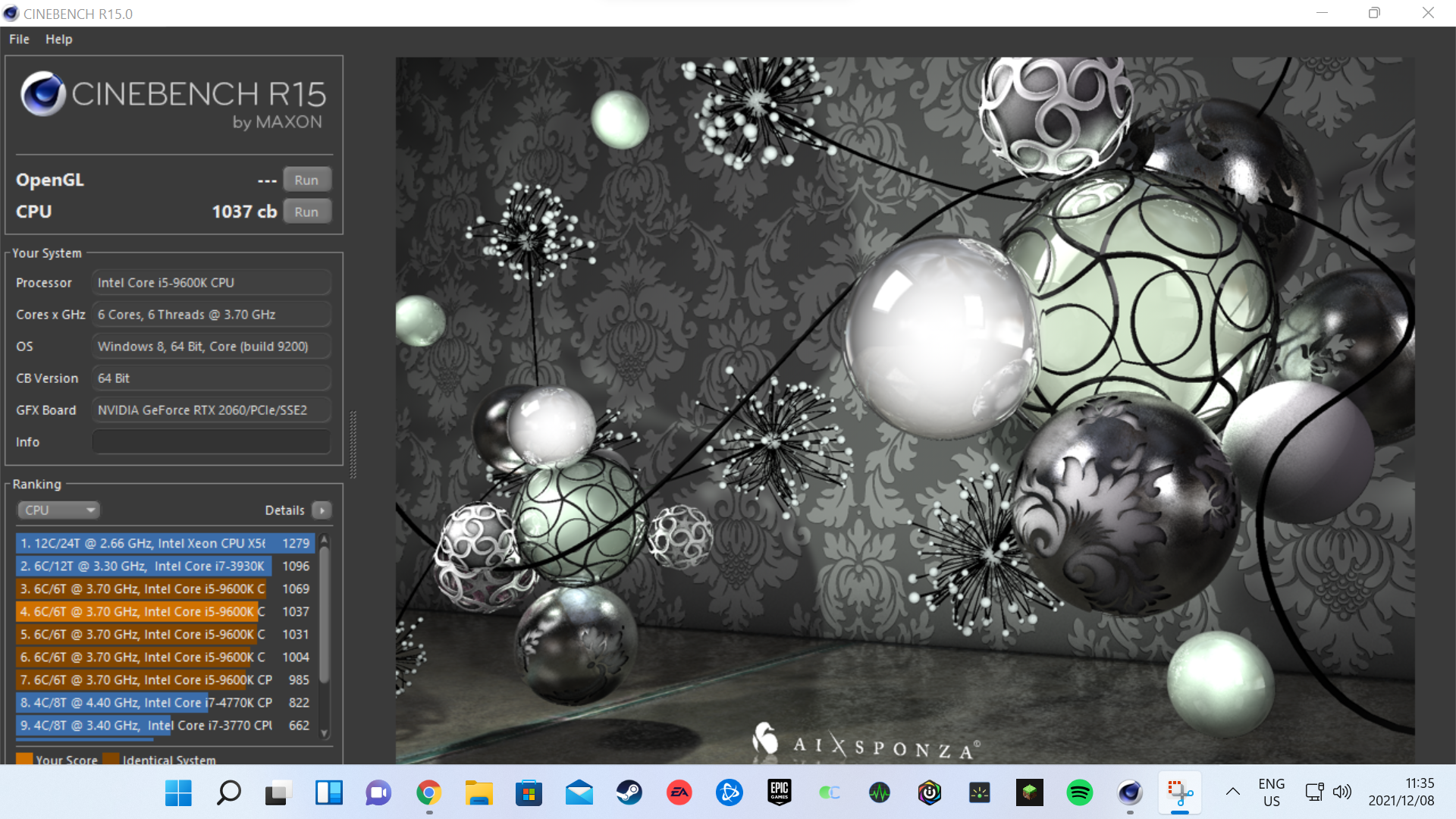Launch Battle.net from taskbar
Screen dimensions: 1456x819
[729, 793]
